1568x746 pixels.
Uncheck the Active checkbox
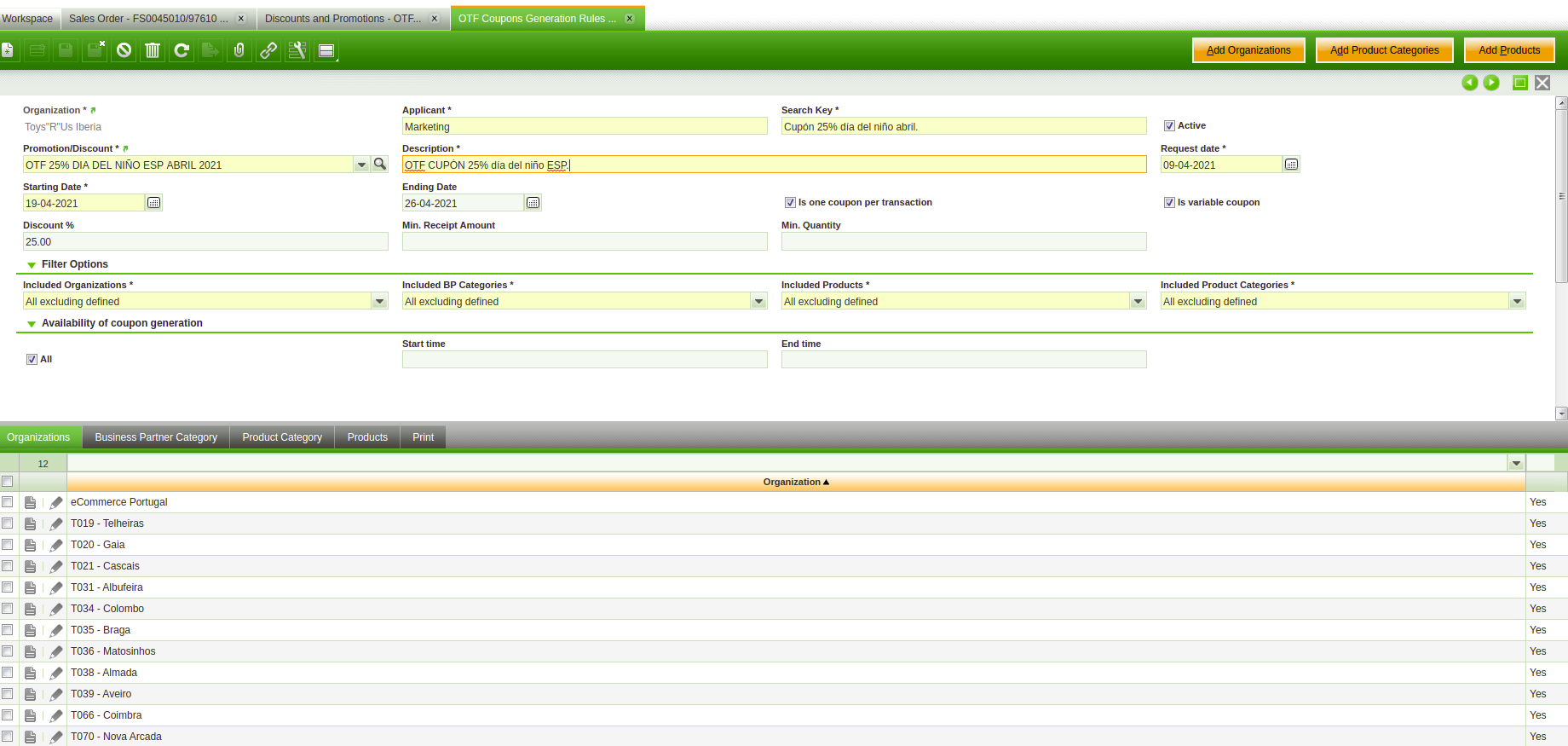[x=1169, y=126]
